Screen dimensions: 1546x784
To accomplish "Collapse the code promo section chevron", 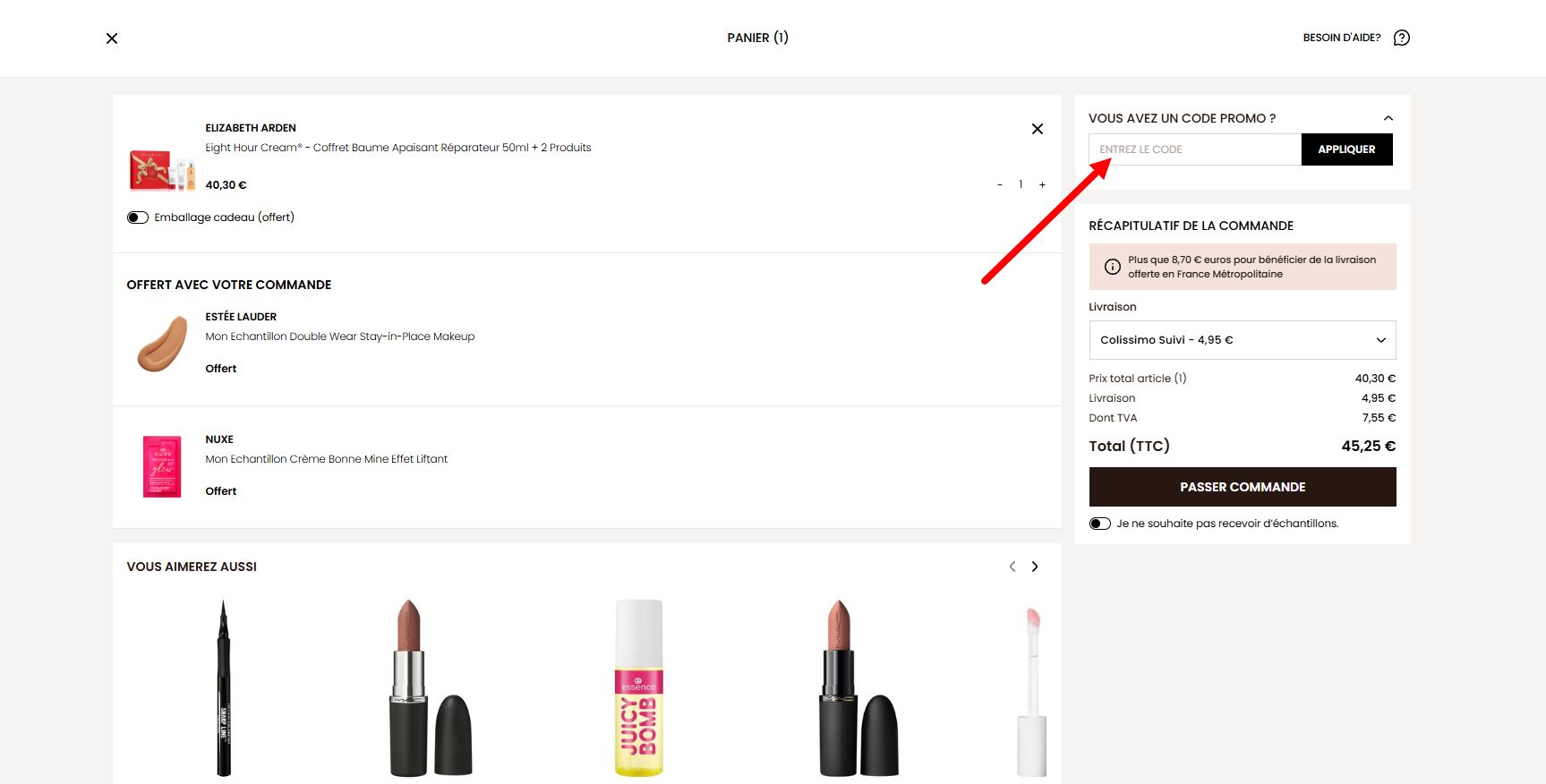I will 1388,118.
